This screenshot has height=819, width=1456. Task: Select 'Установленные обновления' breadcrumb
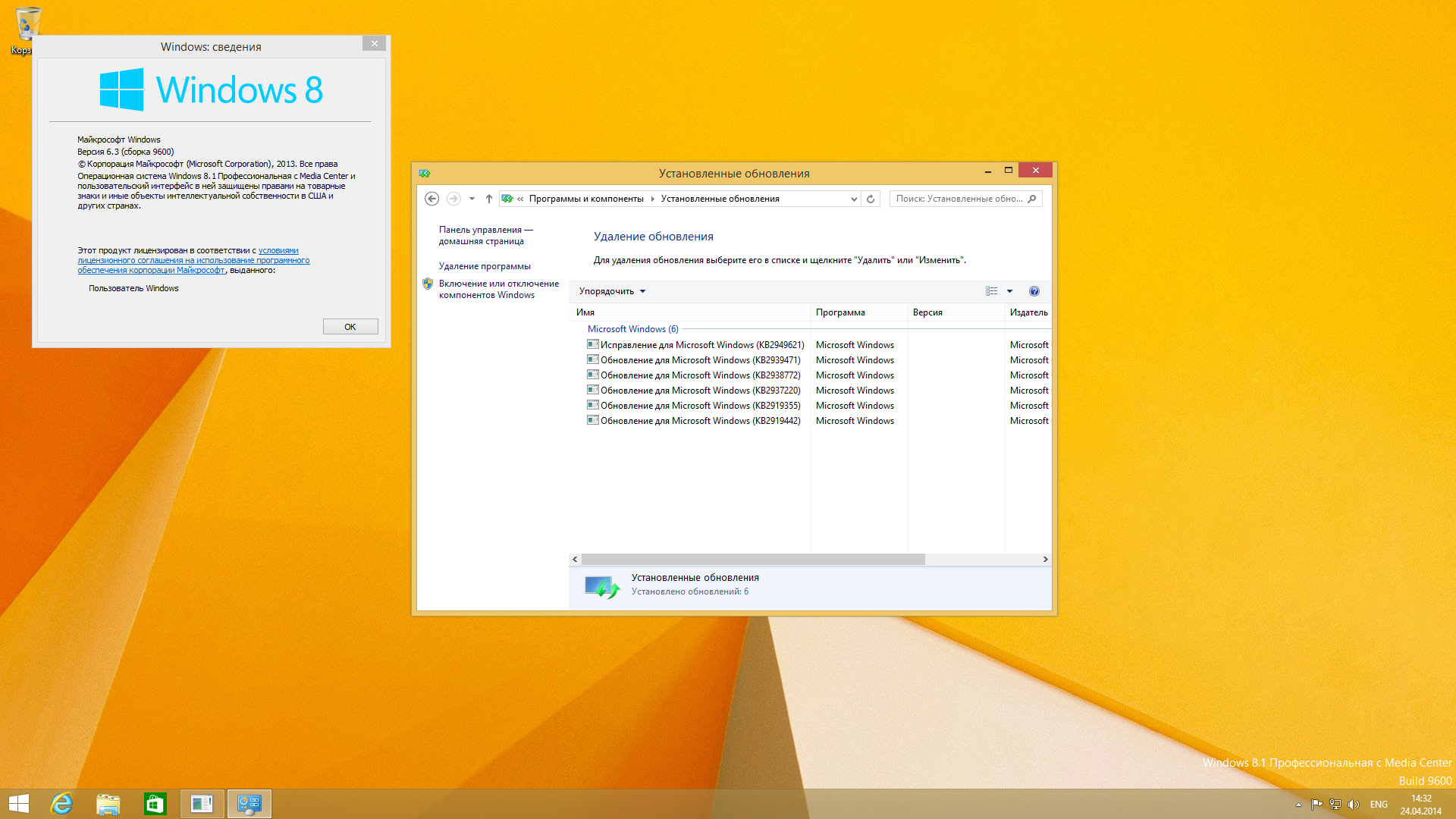pyautogui.click(x=720, y=199)
